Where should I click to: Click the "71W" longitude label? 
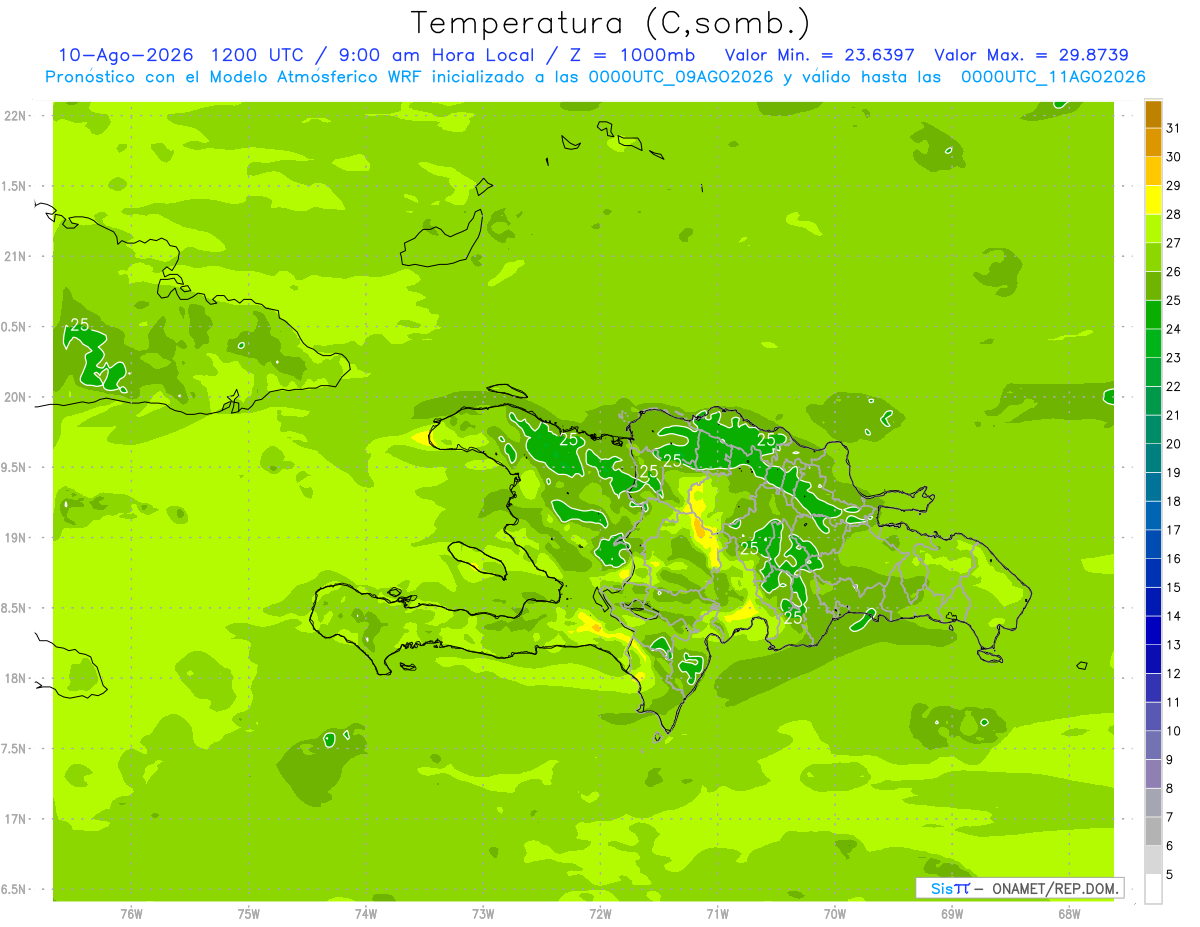(717, 913)
